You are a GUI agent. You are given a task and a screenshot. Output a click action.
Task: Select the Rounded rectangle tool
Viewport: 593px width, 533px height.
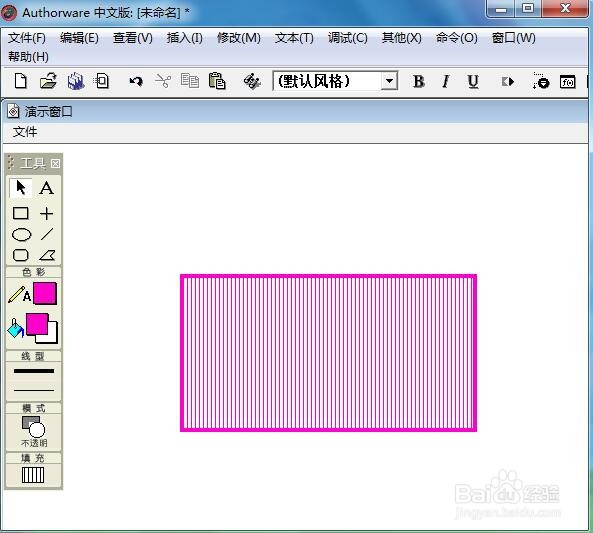pyautogui.click(x=20, y=255)
